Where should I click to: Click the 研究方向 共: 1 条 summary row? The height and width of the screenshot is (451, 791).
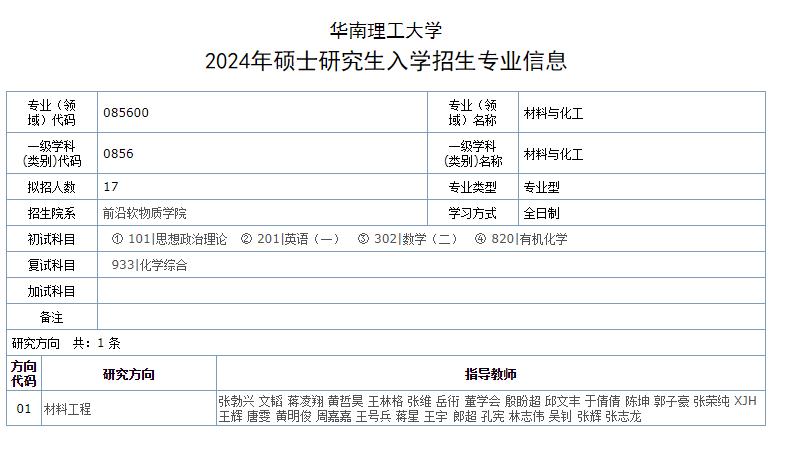click(x=386, y=343)
